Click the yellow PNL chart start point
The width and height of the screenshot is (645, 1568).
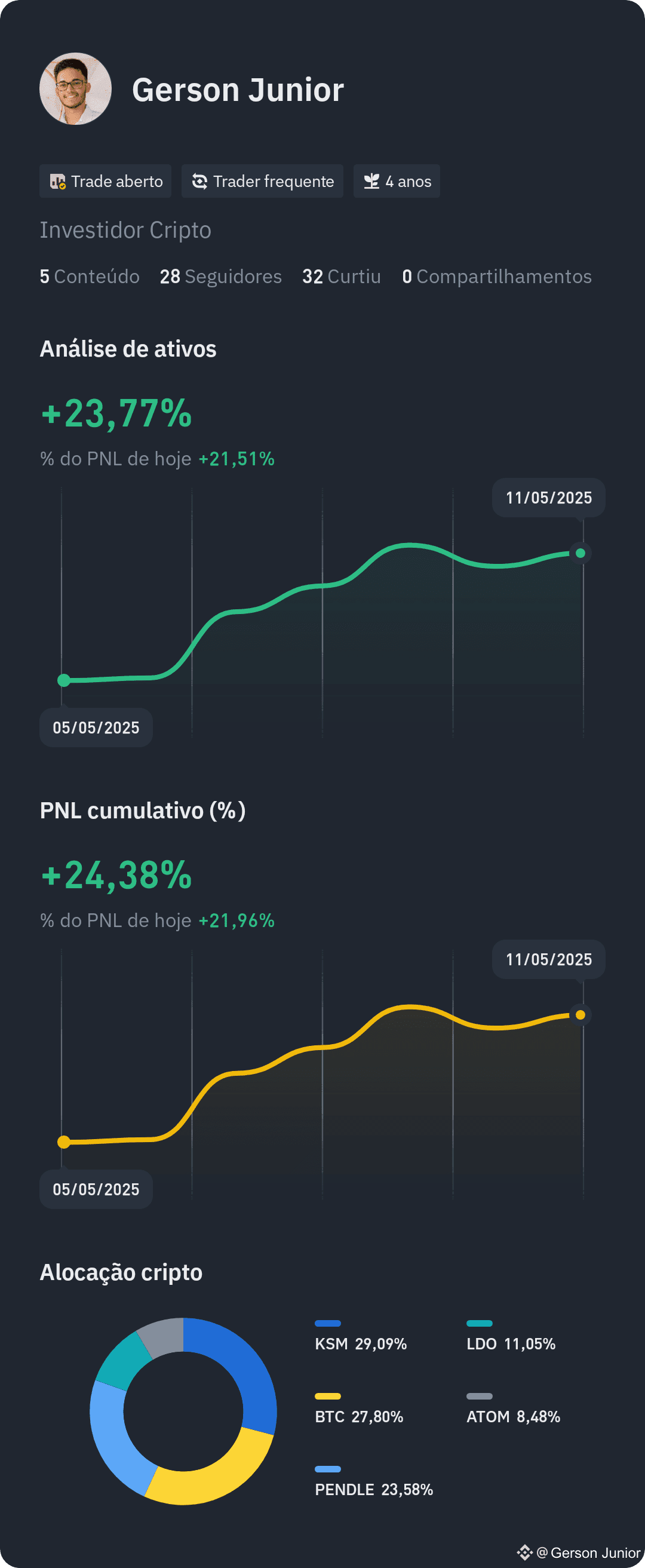click(64, 1142)
